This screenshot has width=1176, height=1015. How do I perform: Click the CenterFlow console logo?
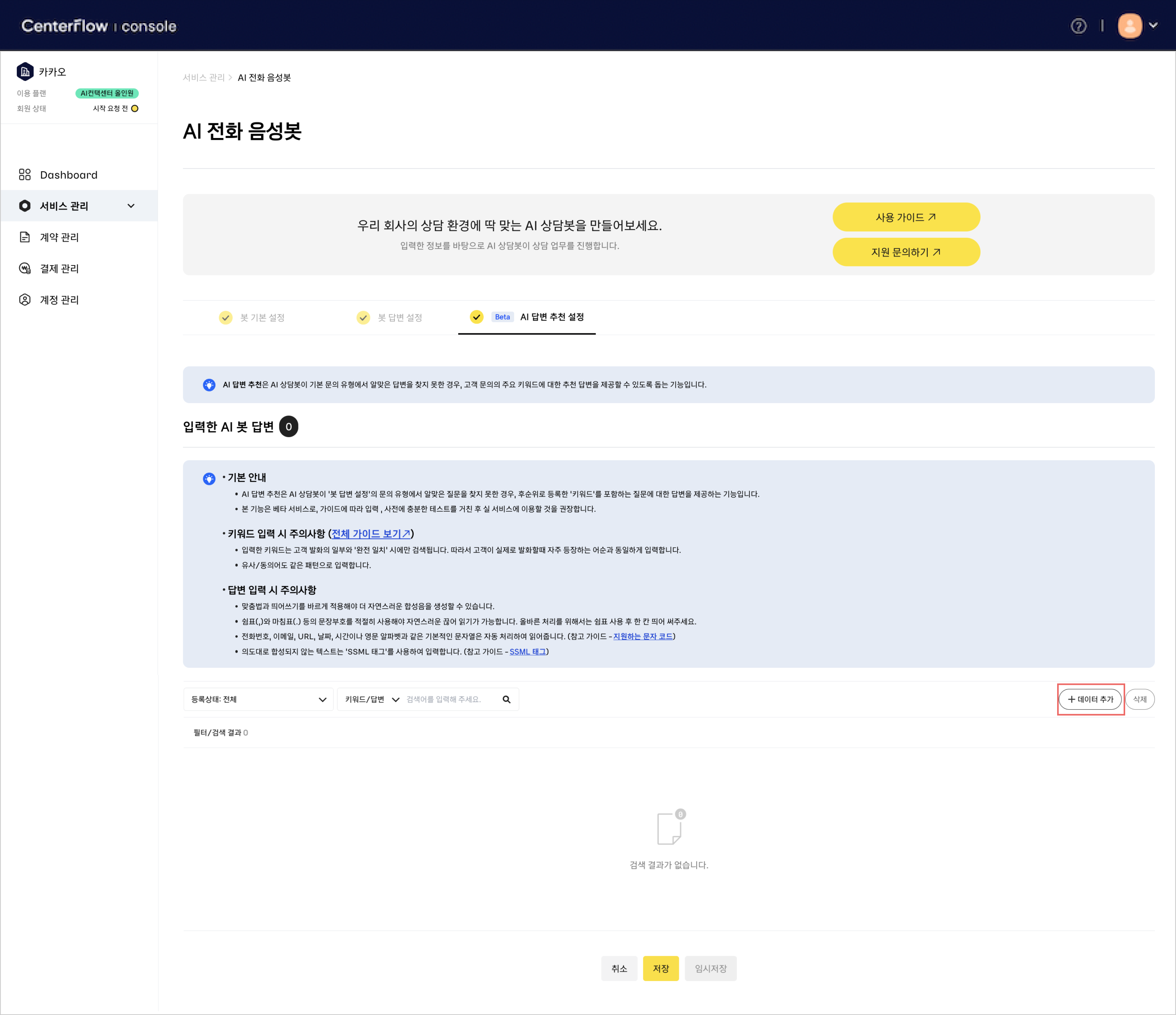[x=99, y=26]
